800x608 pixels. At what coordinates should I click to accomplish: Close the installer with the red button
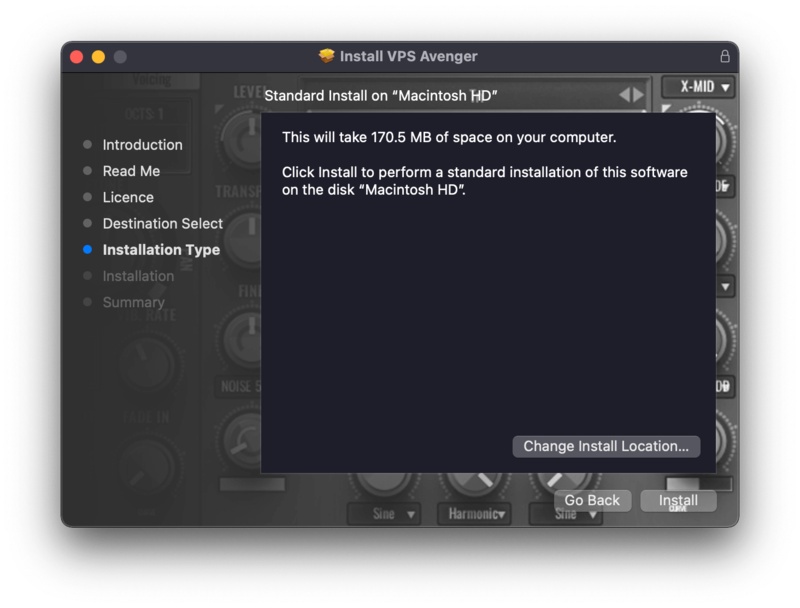76,57
